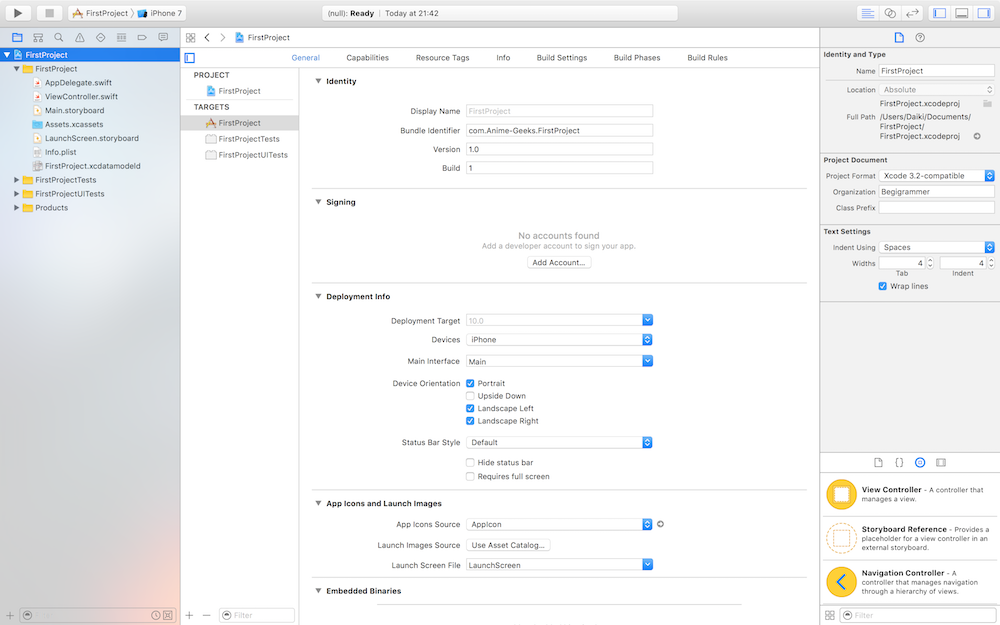Open the Report navigator speech-bubble icon
The width and height of the screenshot is (1000, 625).
click(163, 38)
